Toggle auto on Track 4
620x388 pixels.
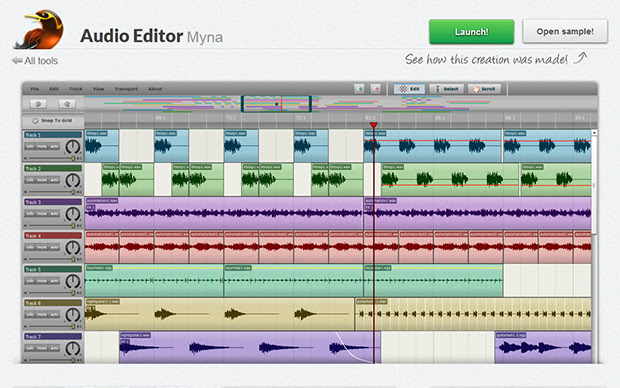click(54, 247)
